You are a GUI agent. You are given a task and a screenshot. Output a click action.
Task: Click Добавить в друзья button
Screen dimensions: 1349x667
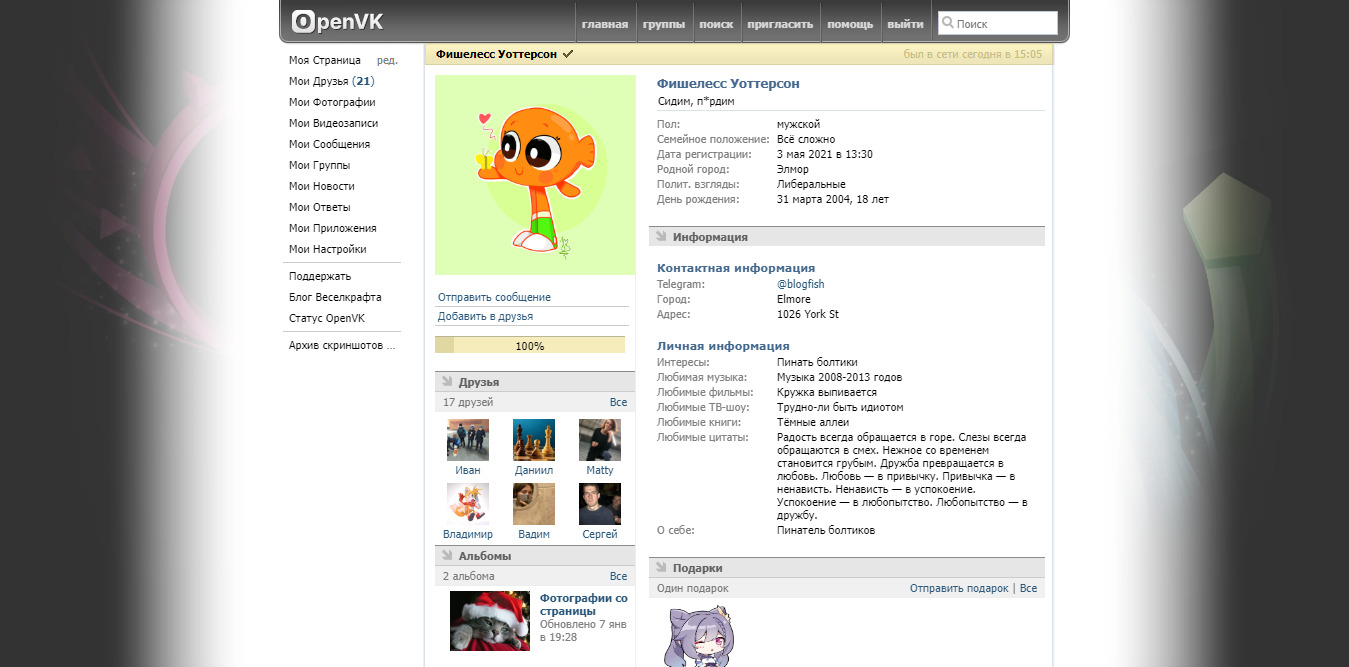tap(532, 316)
